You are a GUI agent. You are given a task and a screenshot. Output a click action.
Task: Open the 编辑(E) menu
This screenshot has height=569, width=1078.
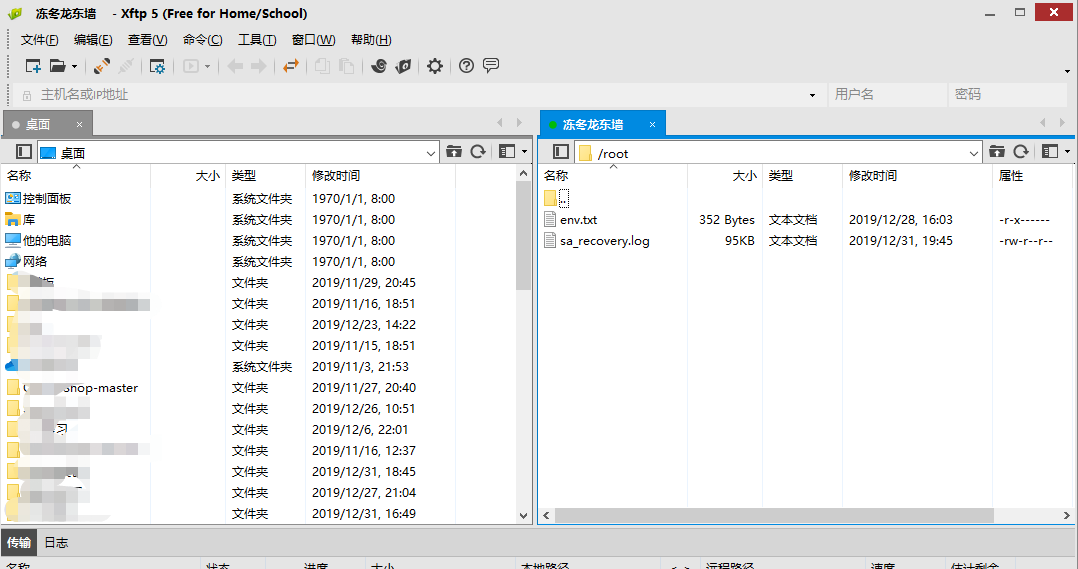pos(93,40)
